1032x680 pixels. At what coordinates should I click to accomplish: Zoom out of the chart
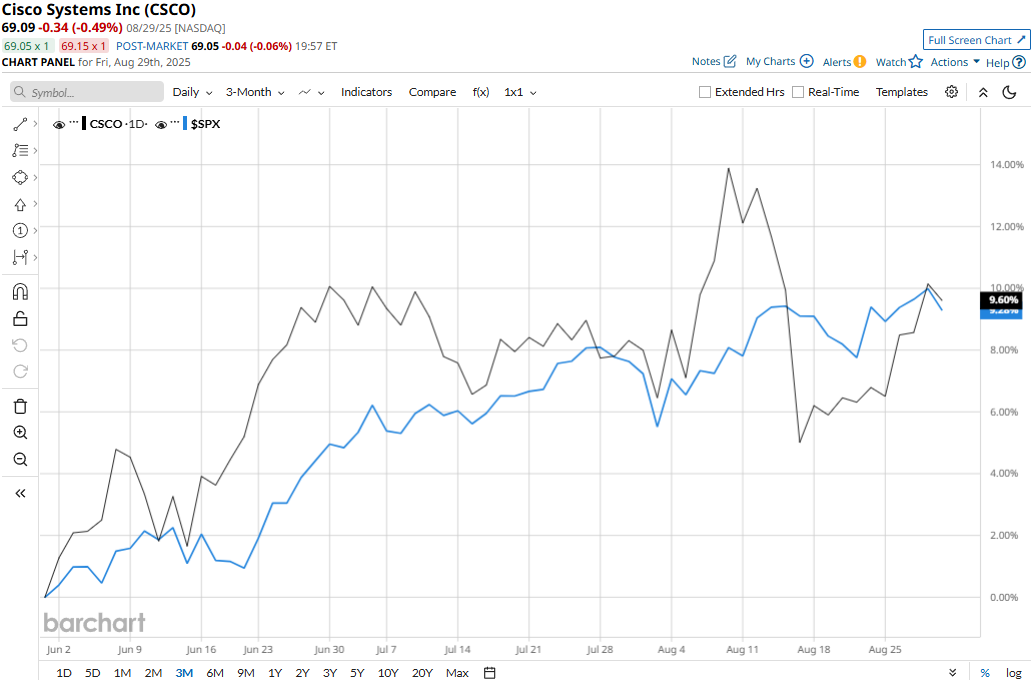20,459
